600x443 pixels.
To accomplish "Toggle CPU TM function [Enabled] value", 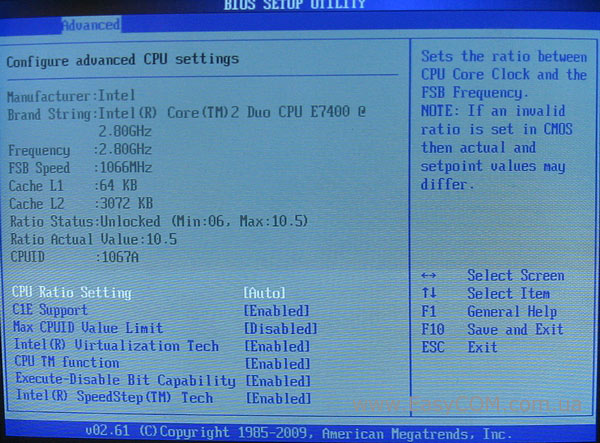I will (x=278, y=363).
